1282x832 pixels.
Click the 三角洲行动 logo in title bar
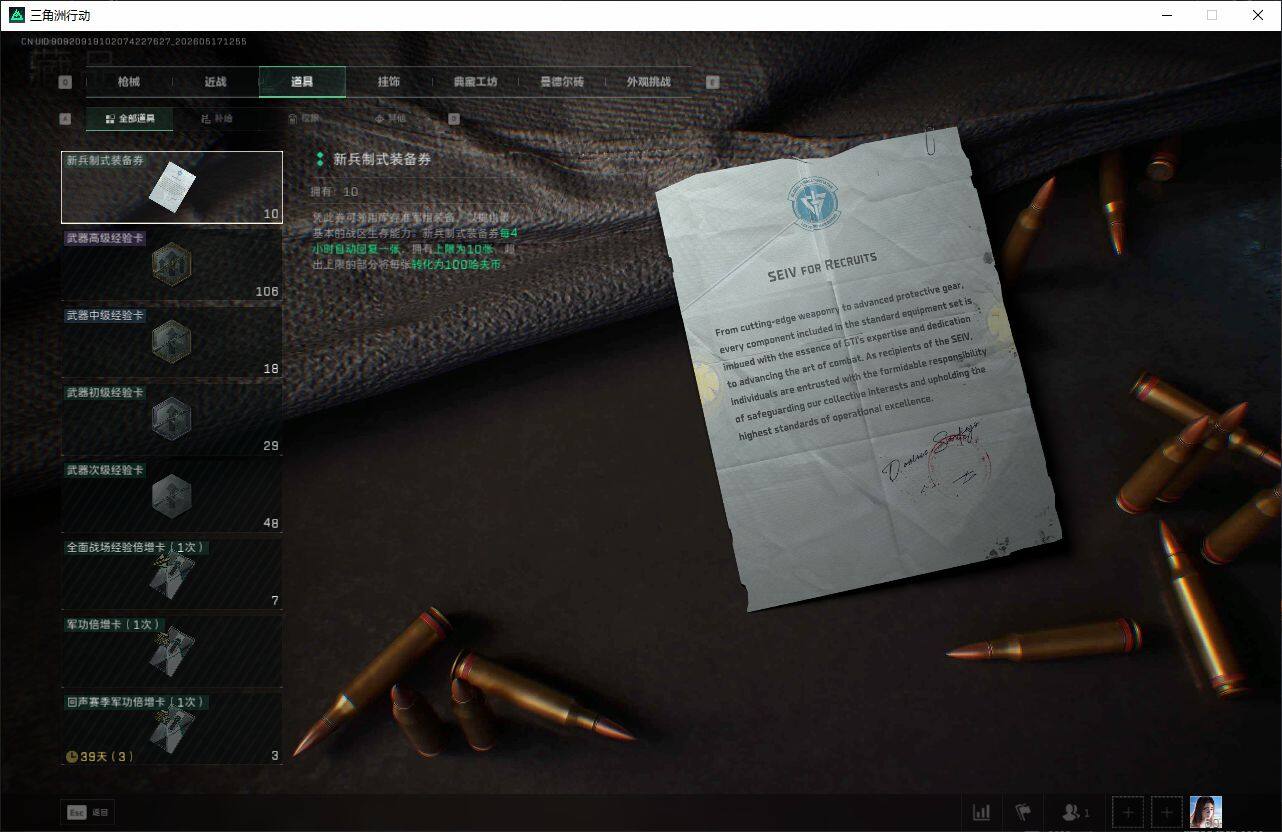pyautogui.click(x=16, y=15)
